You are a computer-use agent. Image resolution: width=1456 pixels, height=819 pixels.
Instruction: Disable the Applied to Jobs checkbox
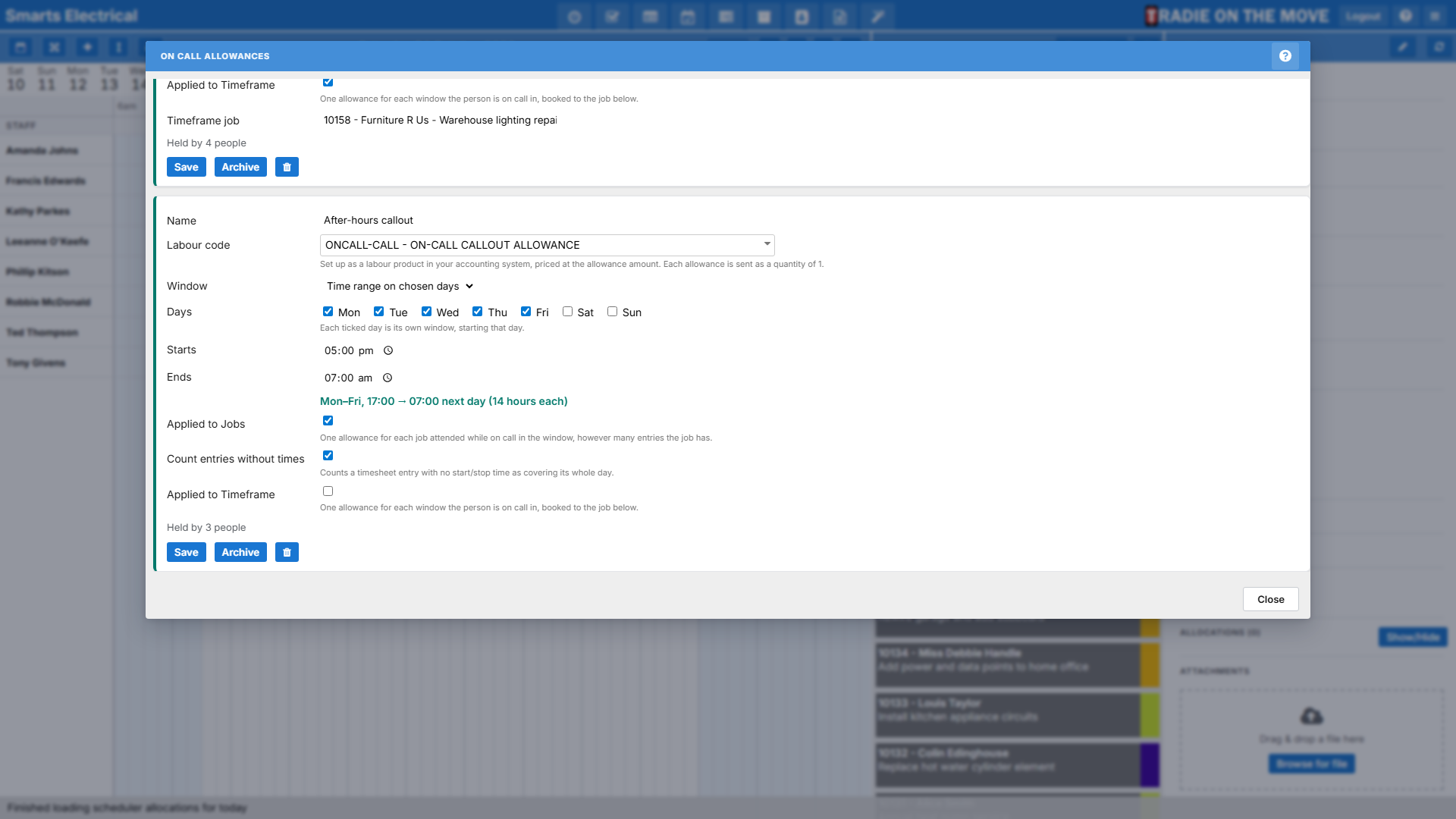point(328,421)
